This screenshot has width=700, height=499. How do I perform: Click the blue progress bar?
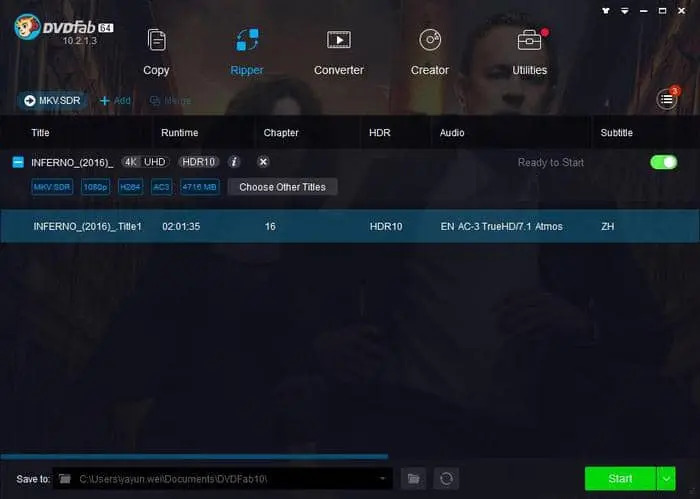click(194, 457)
